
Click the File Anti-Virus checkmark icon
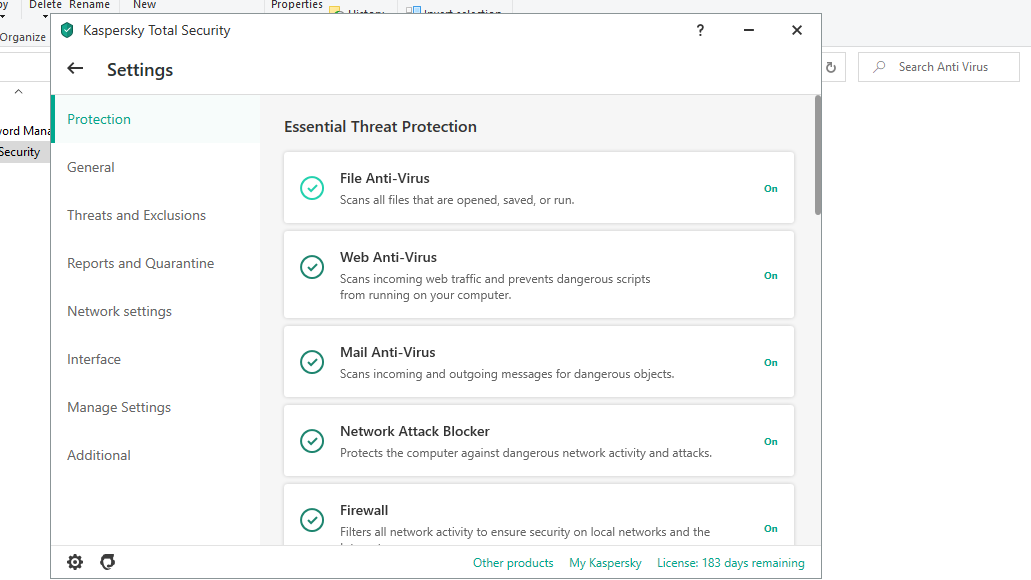[x=312, y=188]
